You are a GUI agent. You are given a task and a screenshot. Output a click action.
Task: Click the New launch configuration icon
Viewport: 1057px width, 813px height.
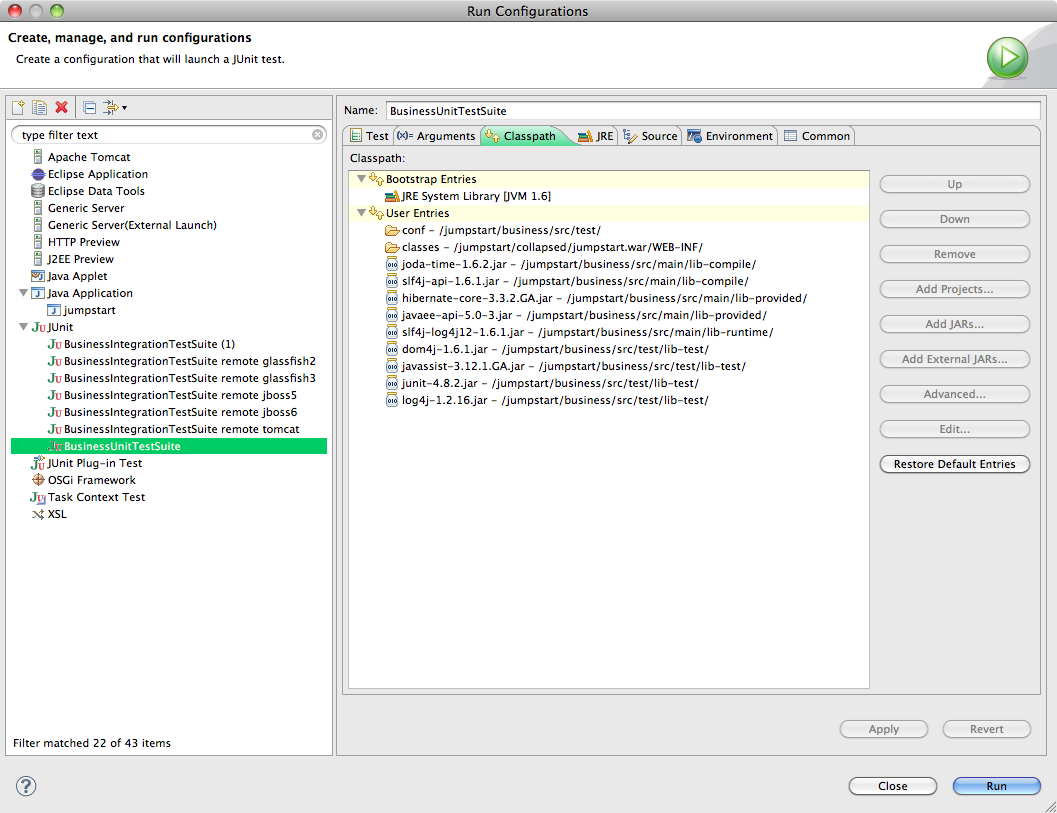coord(19,107)
